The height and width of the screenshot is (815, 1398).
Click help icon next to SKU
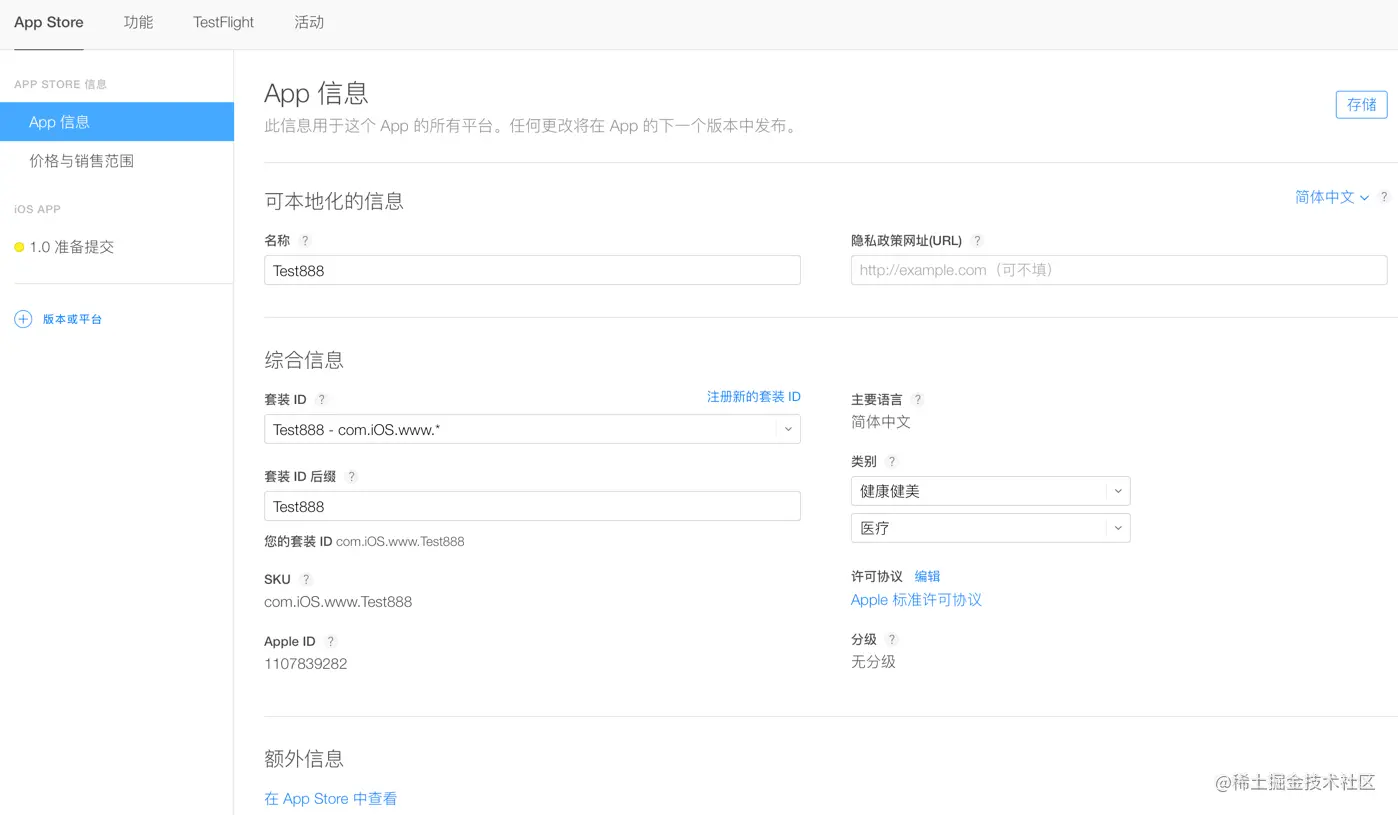306,580
